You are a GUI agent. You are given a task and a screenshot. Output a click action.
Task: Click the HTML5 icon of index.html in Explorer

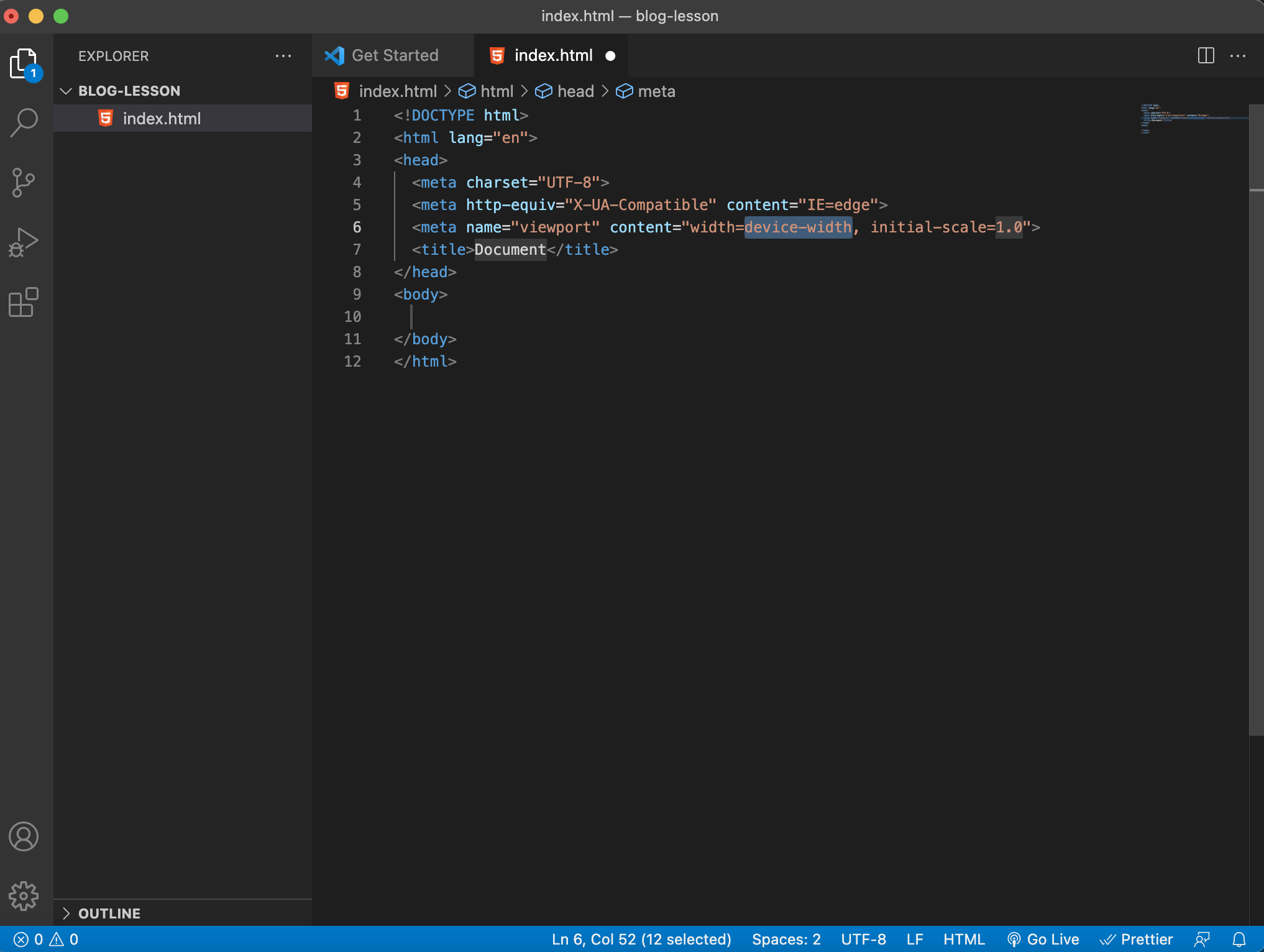(106, 118)
